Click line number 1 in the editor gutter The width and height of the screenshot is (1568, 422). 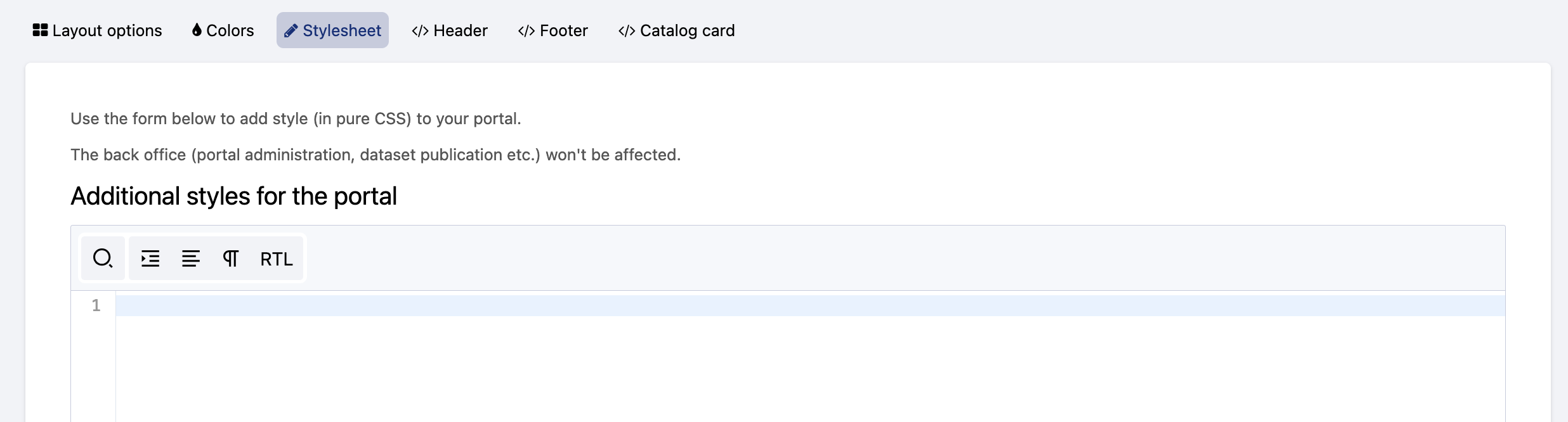coord(96,305)
